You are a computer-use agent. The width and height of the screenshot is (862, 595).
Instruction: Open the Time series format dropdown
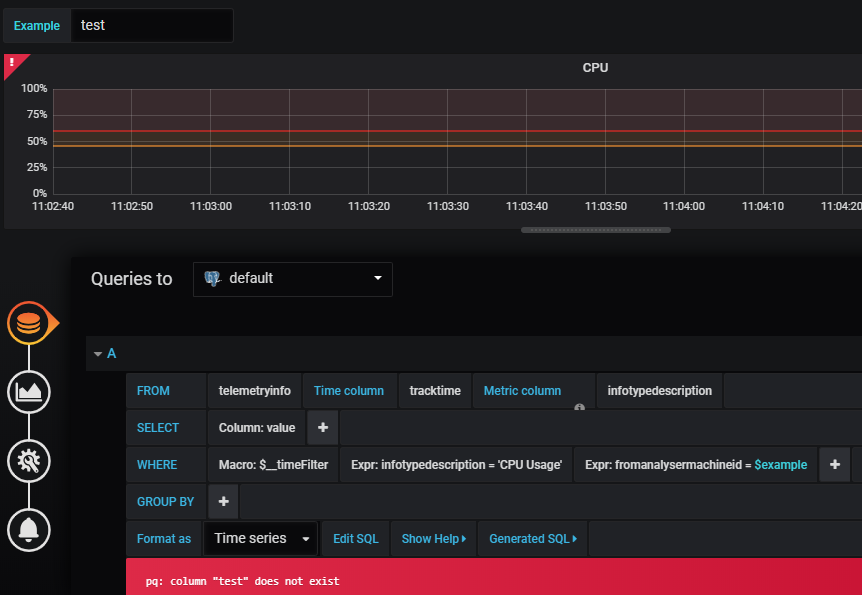pyautogui.click(x=260, y=538)
